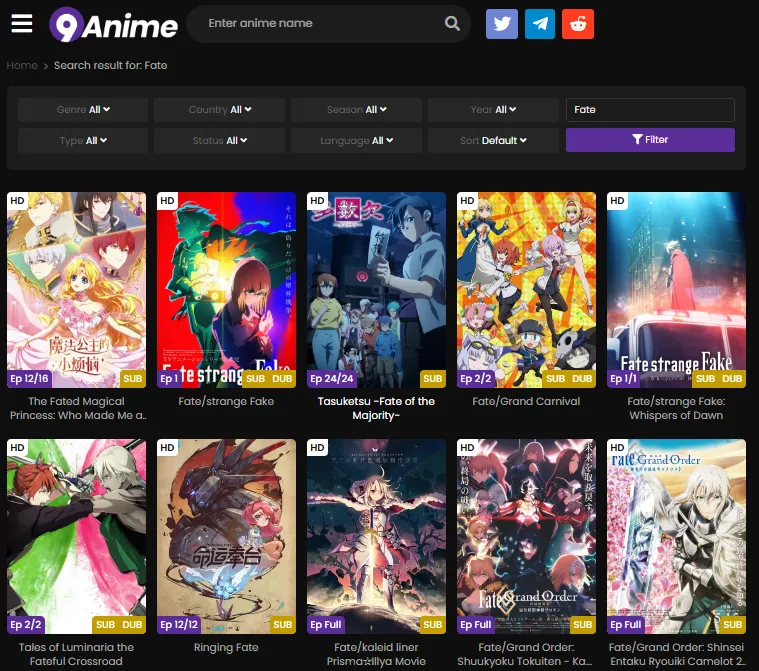Viewport: 759px width, 671px height.
Task: Click the search magnifier icon
Action: [x=452, y=24]
